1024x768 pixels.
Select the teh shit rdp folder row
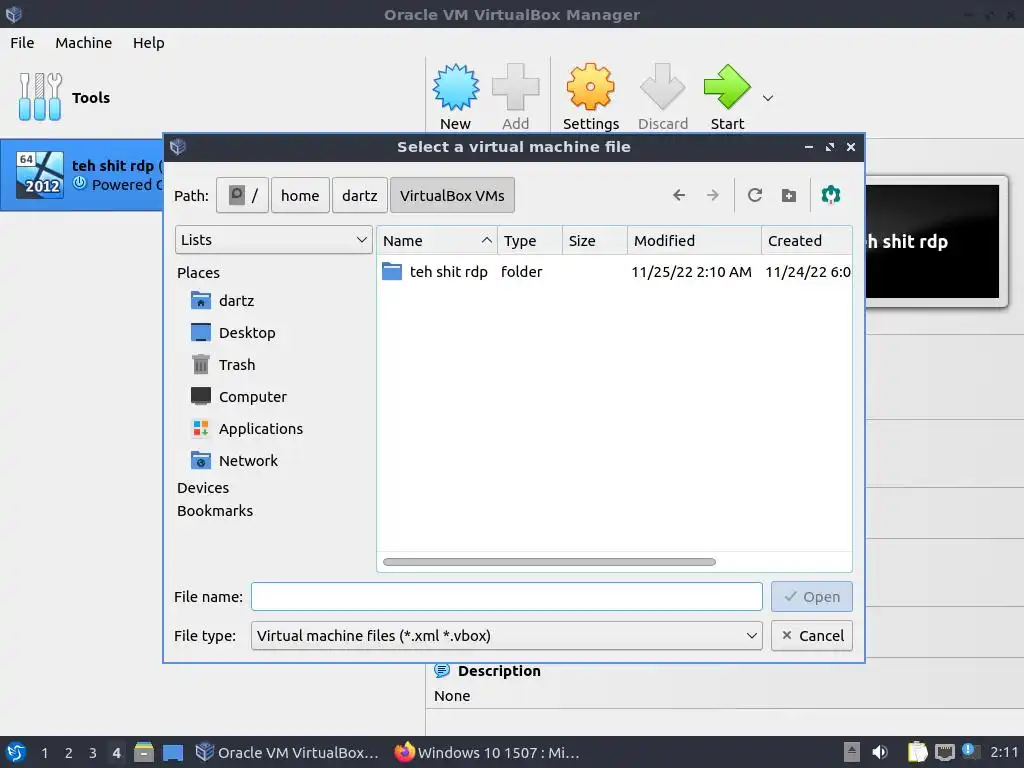click(615, 272)
